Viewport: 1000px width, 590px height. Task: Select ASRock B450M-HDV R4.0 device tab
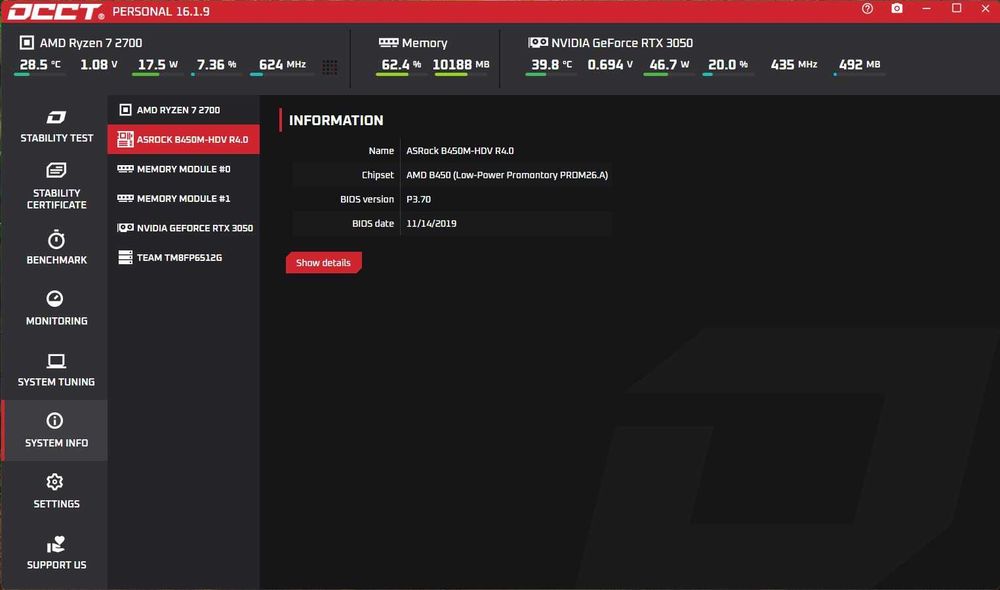184,139
